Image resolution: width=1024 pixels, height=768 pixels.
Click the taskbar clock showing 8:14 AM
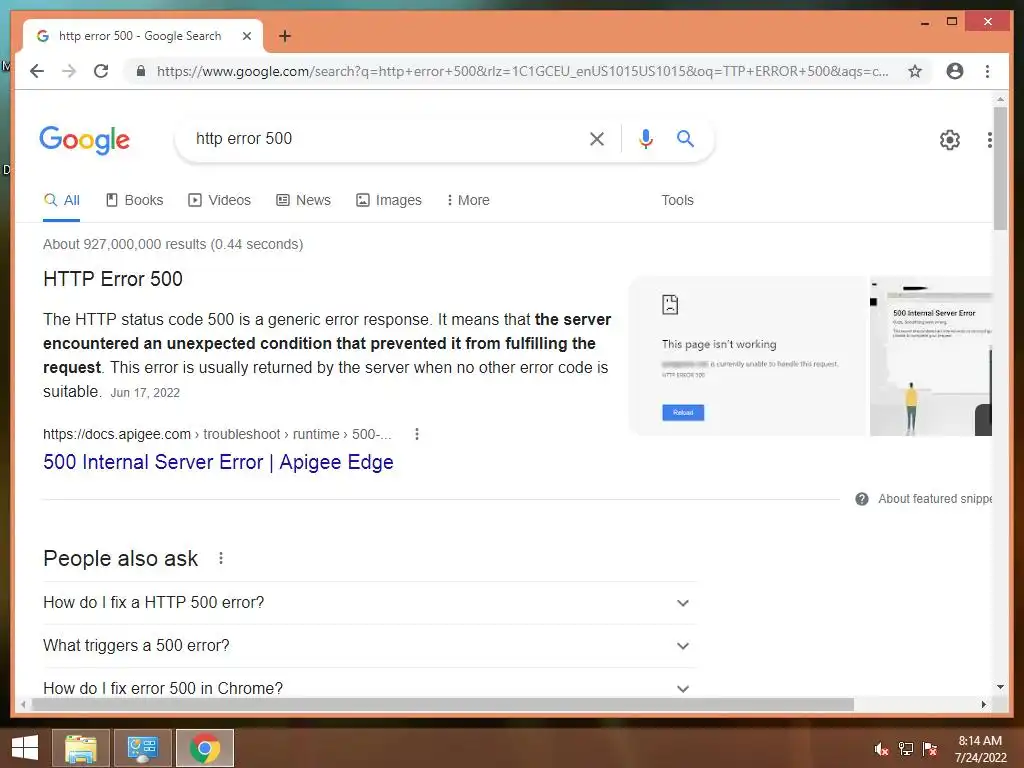pyautogui.click(x=980, y=749)
